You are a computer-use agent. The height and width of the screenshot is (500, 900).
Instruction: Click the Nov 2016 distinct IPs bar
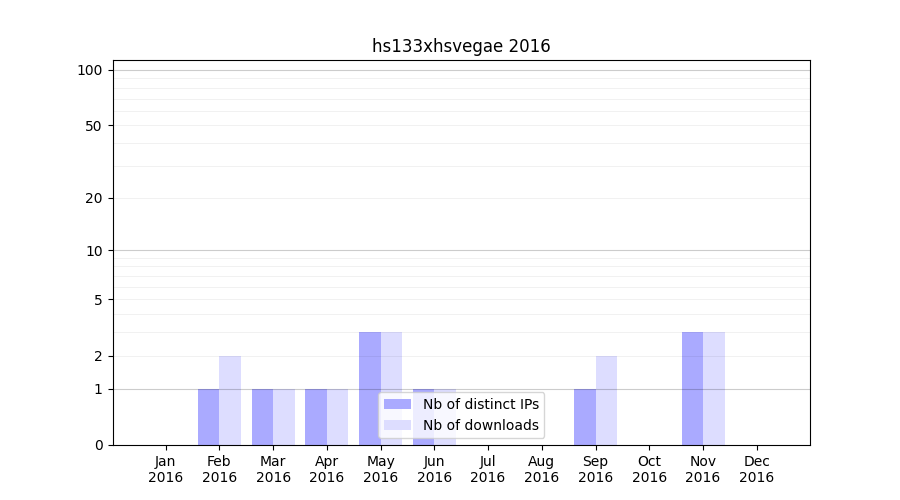692,388
